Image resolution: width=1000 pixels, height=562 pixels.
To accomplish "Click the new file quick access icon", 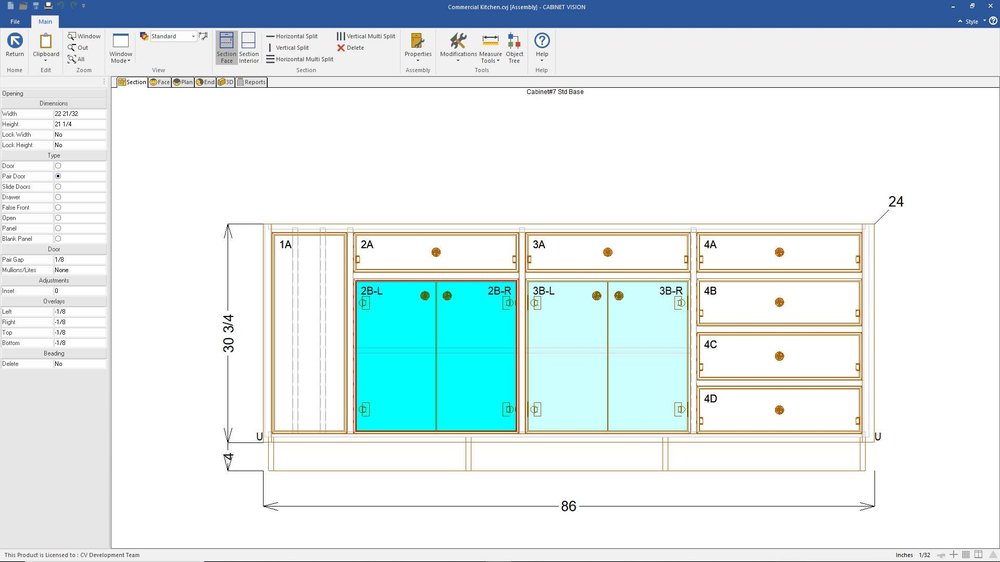I will pos(11,6).
